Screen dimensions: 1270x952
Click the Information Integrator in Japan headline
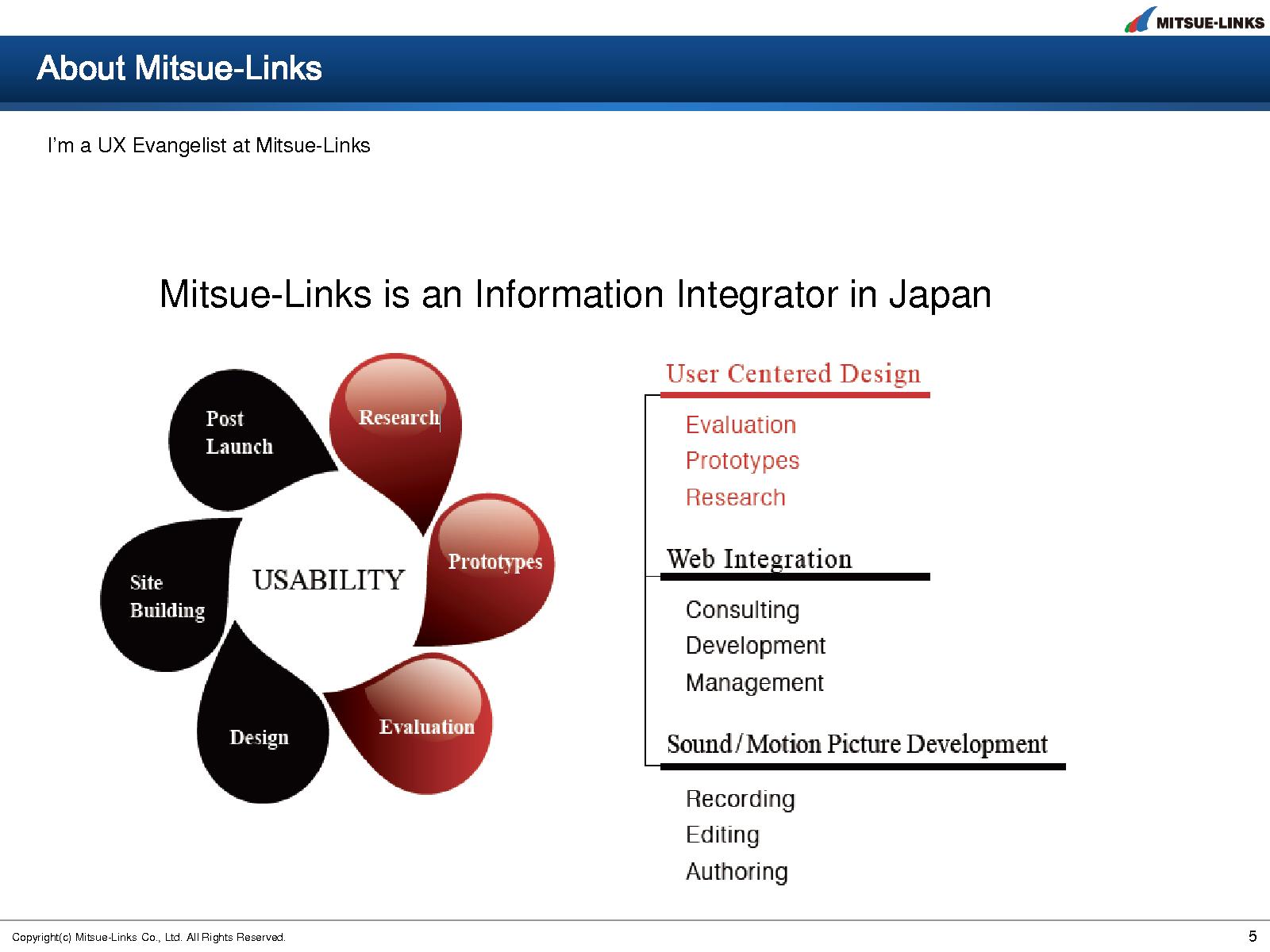point(575,294)
